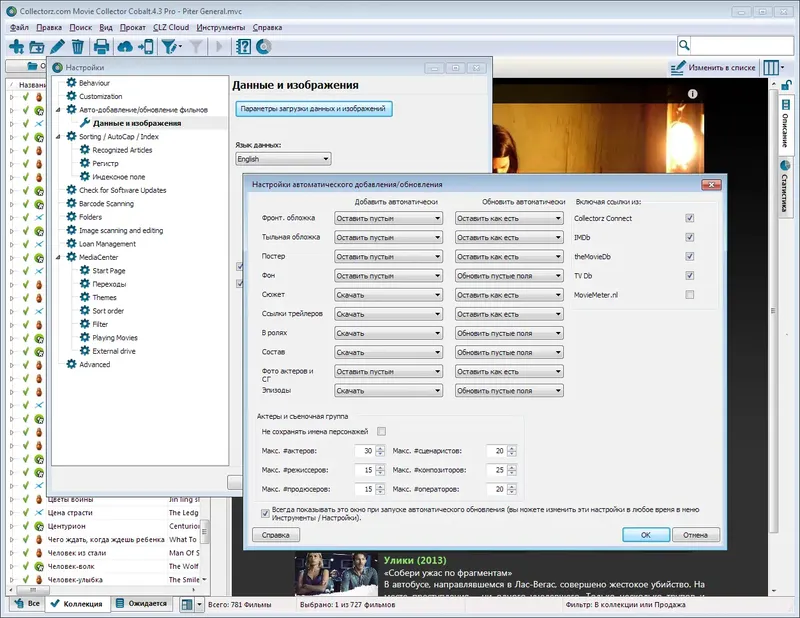Open 'В ролях' update automatically dropdown

[509, 333]
